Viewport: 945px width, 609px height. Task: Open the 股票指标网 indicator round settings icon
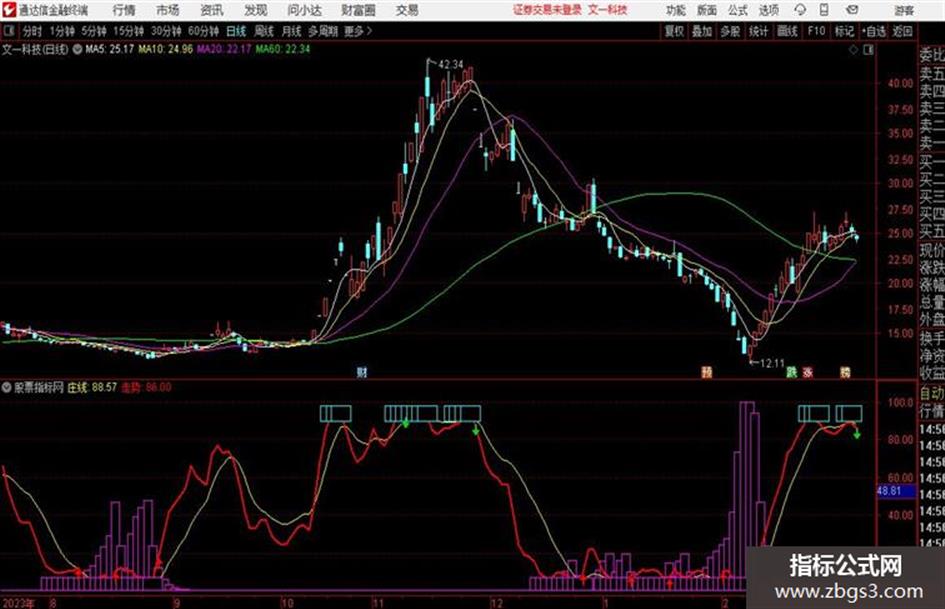[x=7, y=387]
